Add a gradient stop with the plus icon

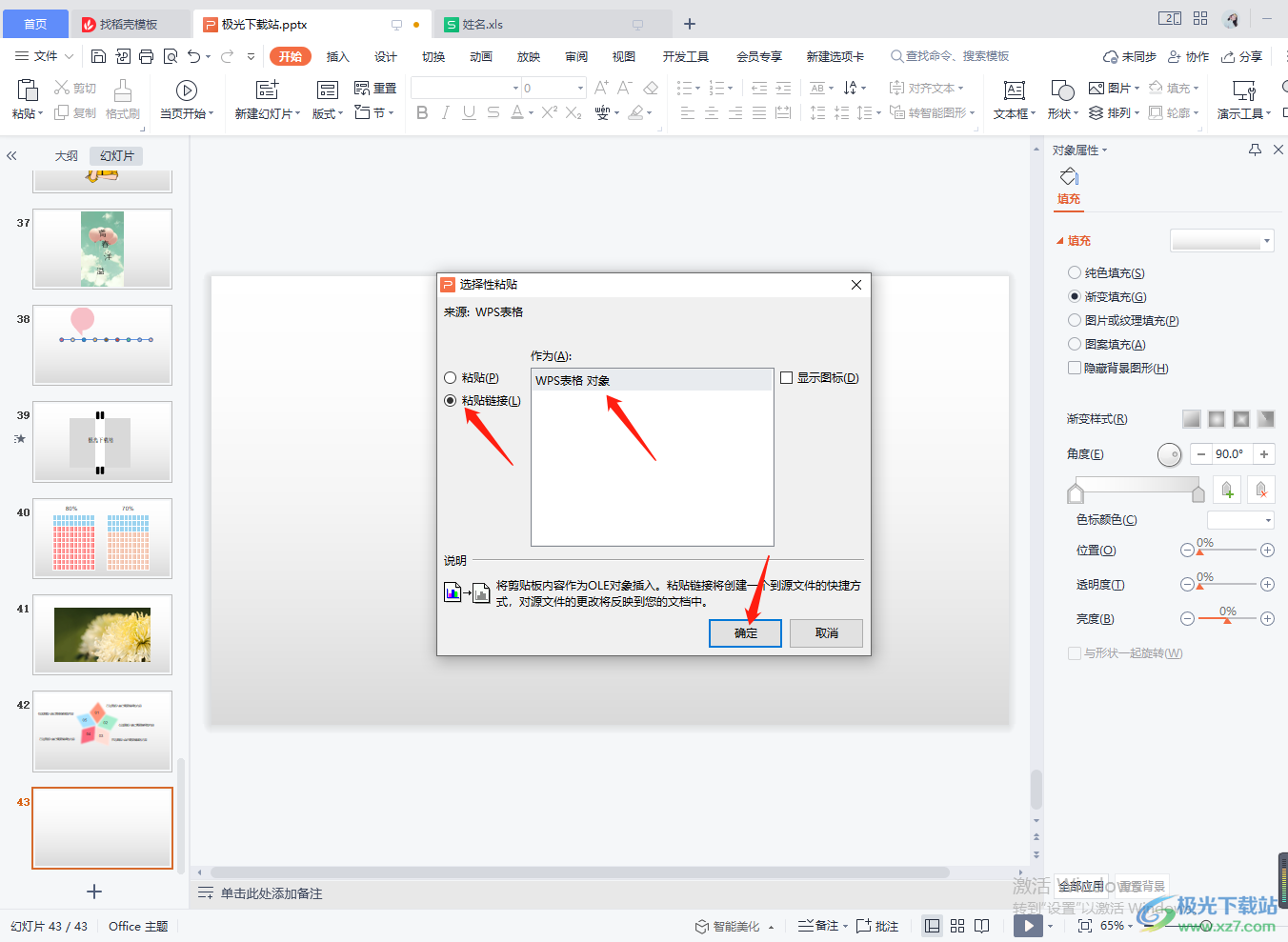[x=1227, y=490]
